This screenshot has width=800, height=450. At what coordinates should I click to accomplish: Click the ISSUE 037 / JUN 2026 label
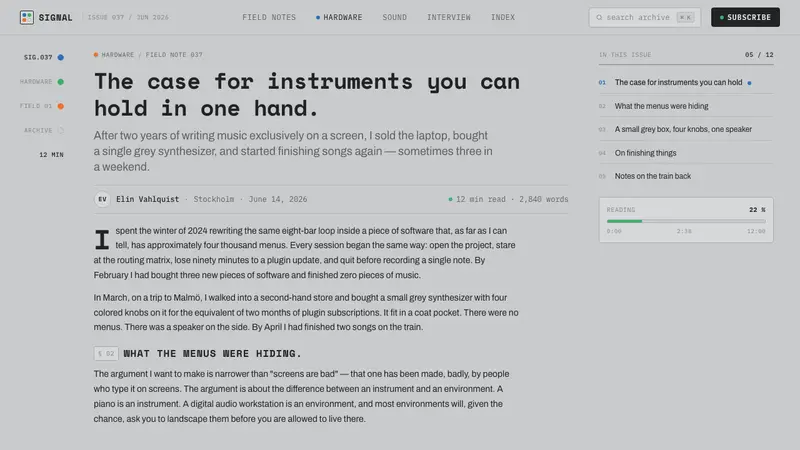click(x=128, y=17)
